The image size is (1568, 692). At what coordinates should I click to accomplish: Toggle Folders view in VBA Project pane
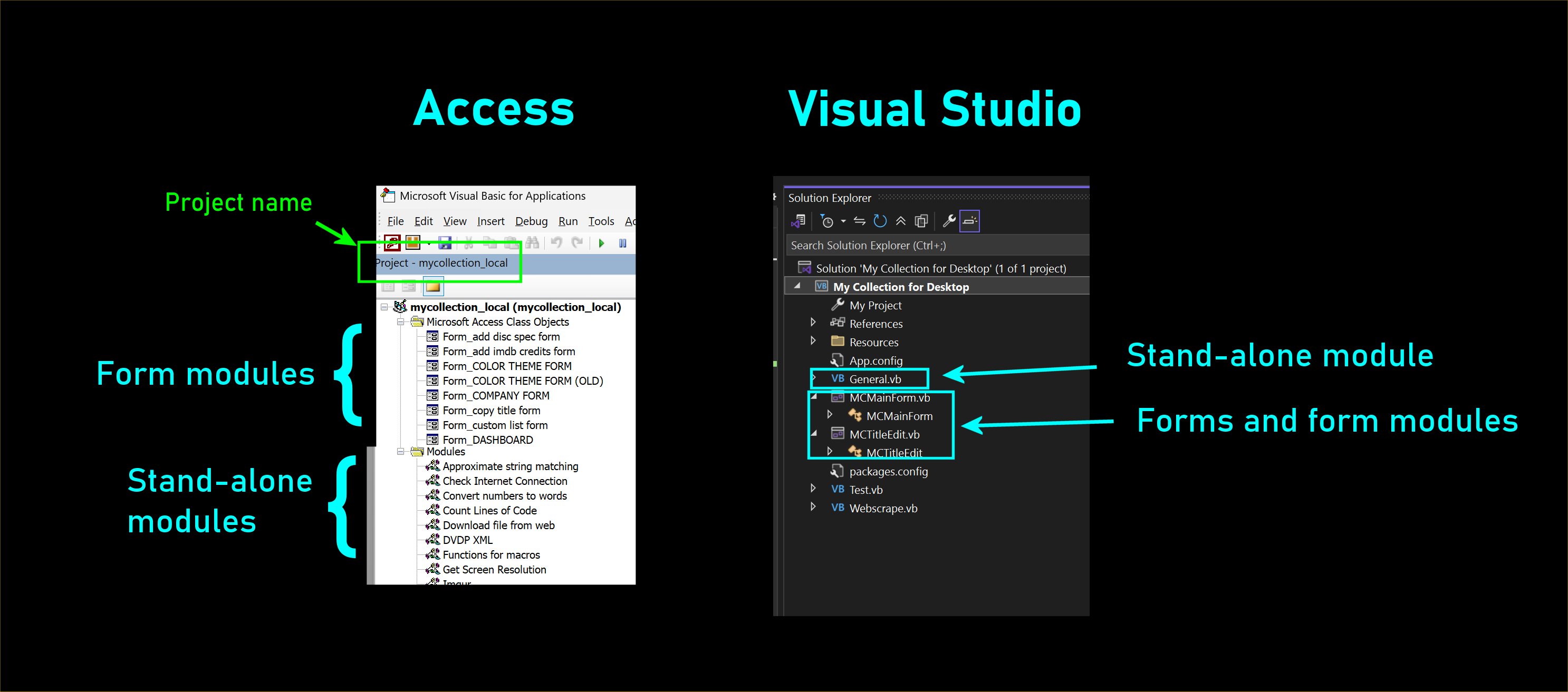click(433, 286)
